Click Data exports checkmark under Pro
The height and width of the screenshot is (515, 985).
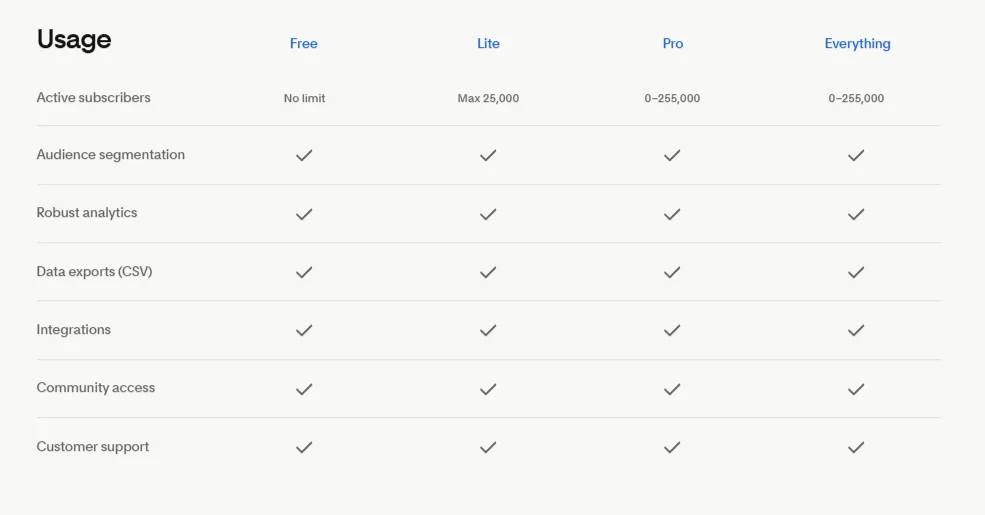pos(672,272)
